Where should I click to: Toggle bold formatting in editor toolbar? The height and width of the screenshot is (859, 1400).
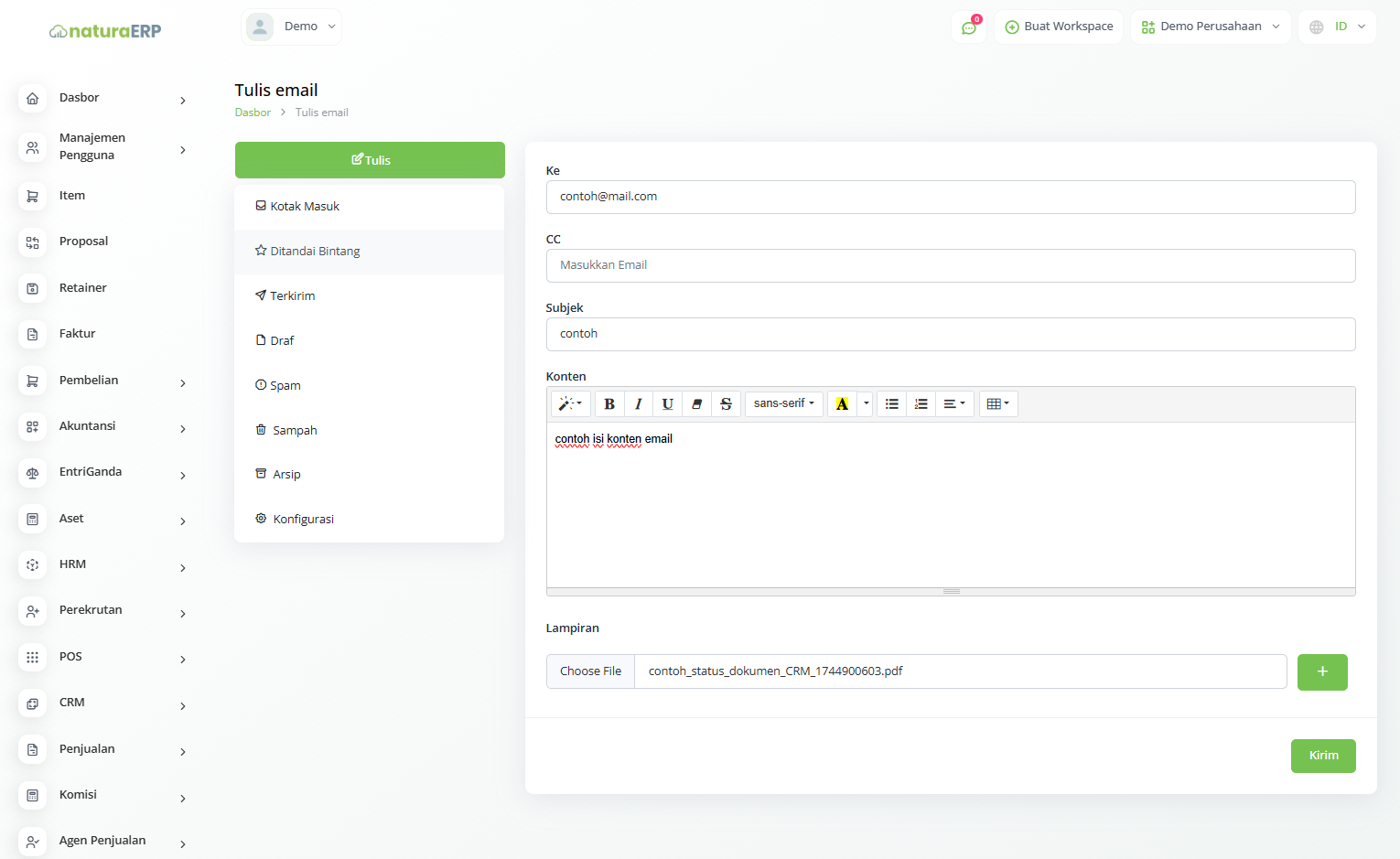[609, 403]
